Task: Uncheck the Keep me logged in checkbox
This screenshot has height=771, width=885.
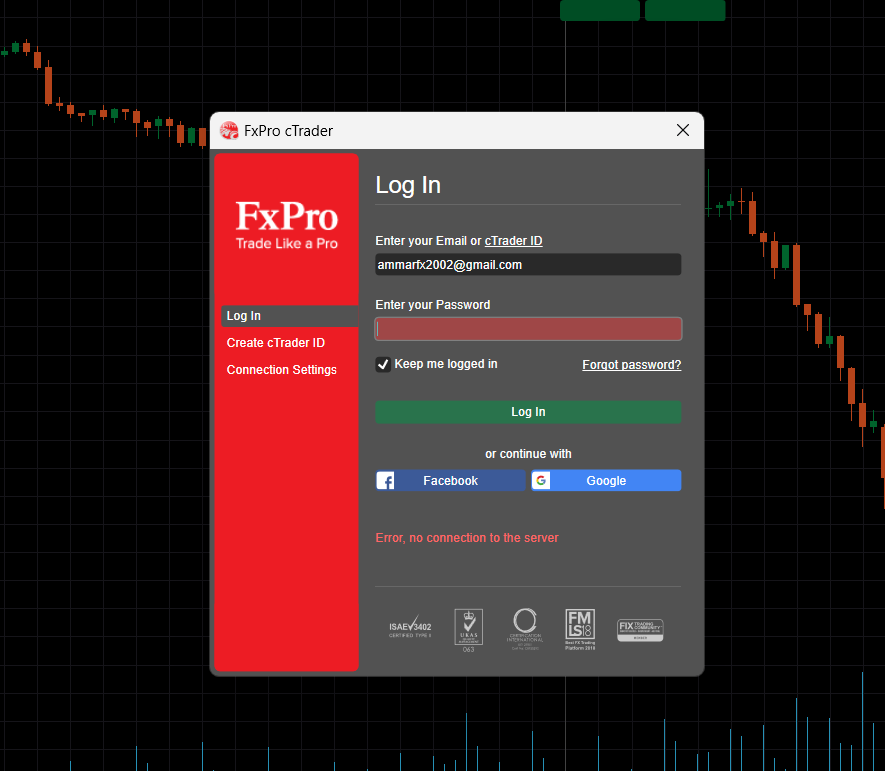Action: click(x=383, y=365)
